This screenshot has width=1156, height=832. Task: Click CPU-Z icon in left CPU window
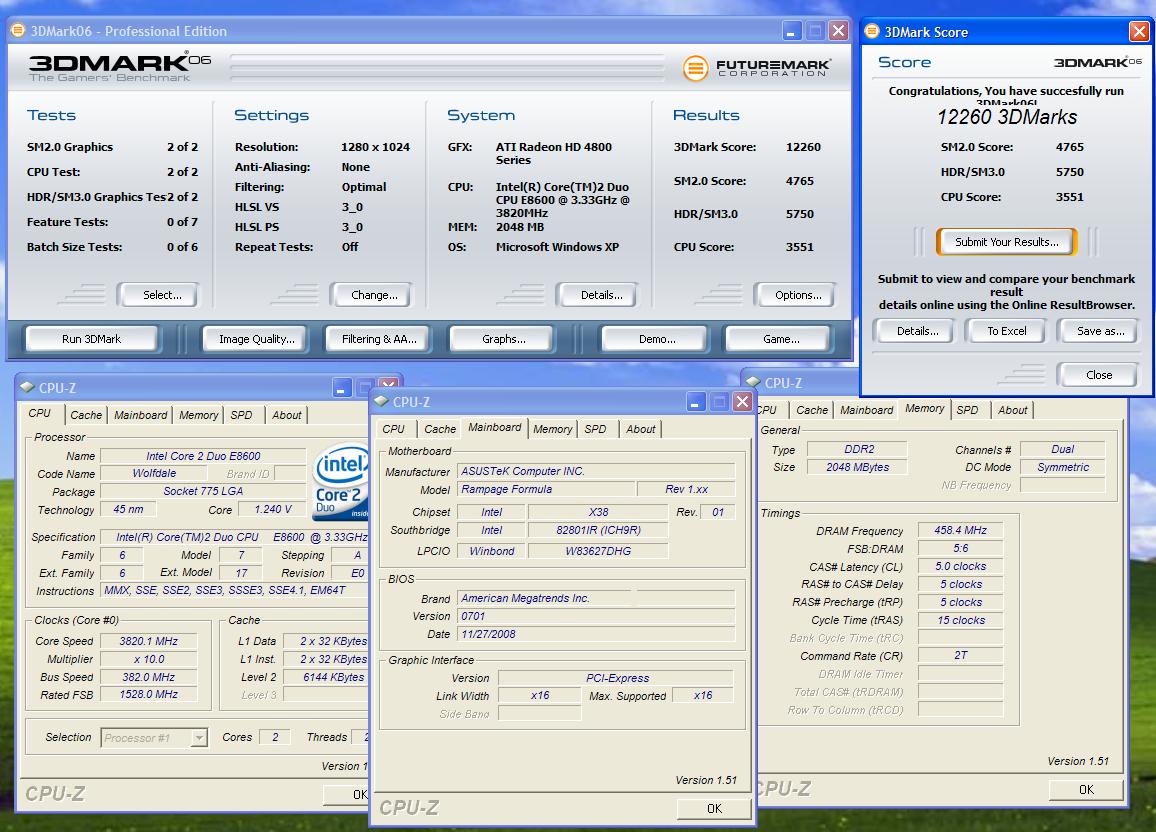point(27,387)
